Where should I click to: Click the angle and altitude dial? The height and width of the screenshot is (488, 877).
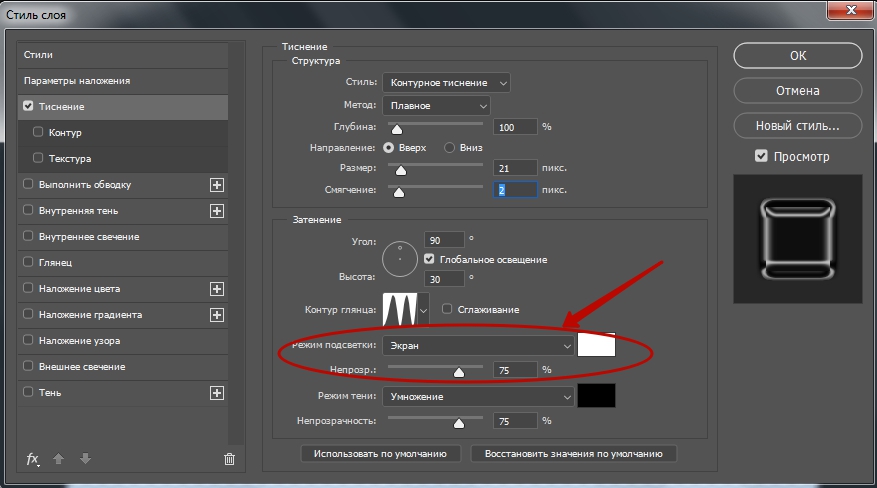coord(400,259)
